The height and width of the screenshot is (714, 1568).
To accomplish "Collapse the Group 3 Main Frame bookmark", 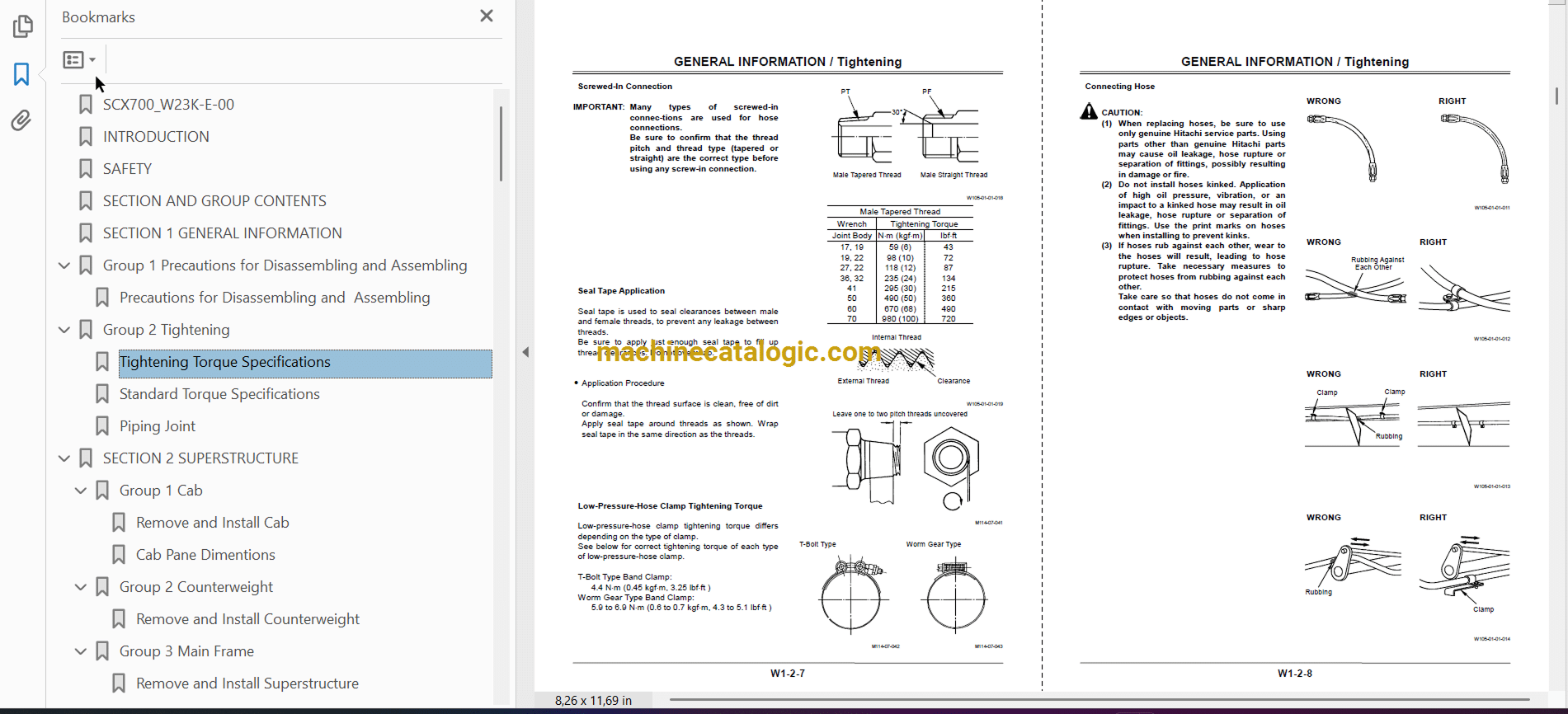I will (81, 651).
